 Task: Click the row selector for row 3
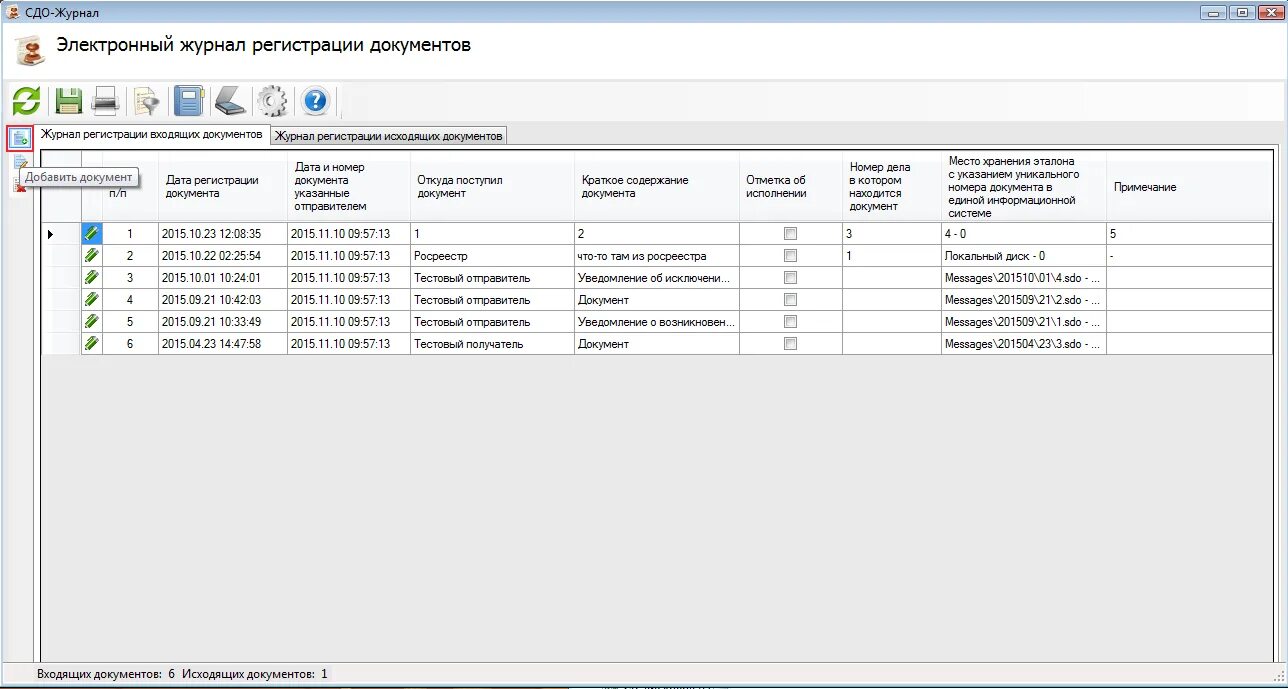click(61, 277)
